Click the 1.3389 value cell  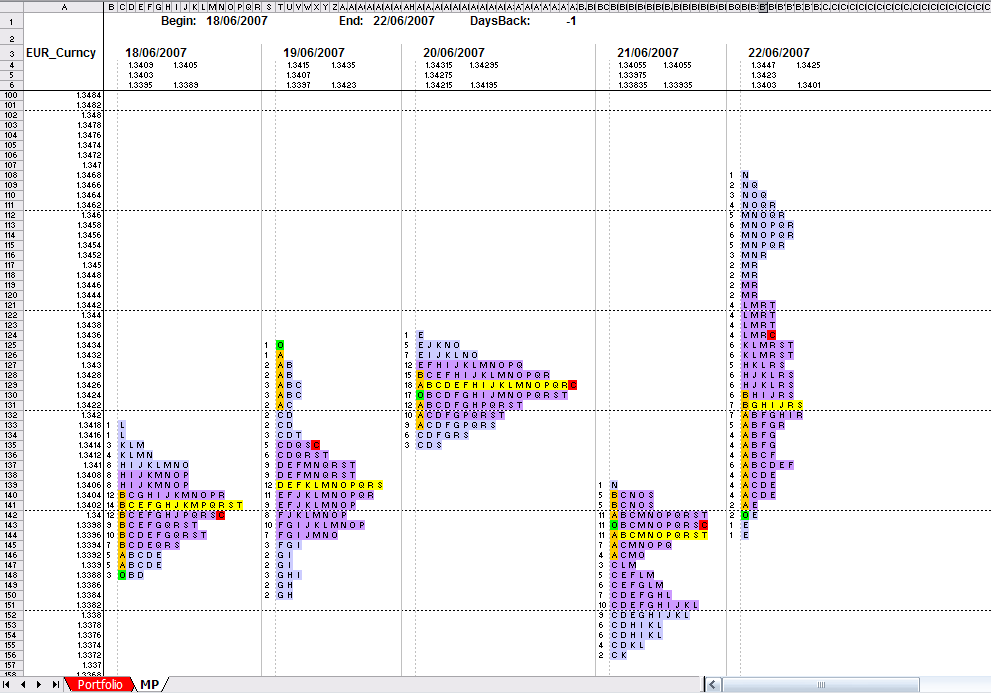(x=186, y=85)
